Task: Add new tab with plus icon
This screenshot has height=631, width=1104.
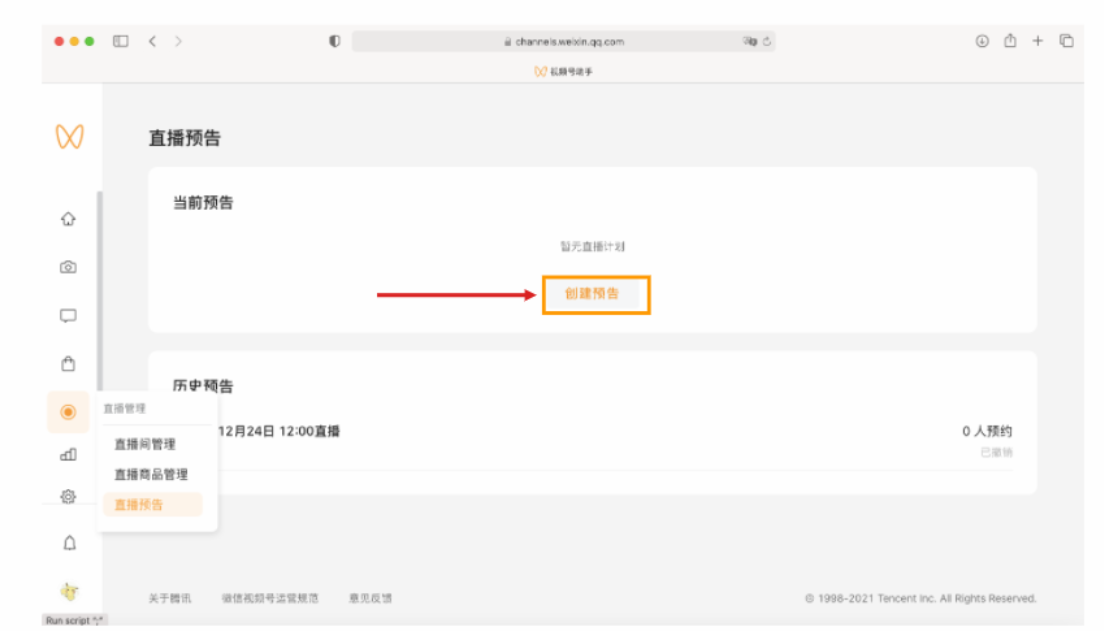Action: (1038, 42)
